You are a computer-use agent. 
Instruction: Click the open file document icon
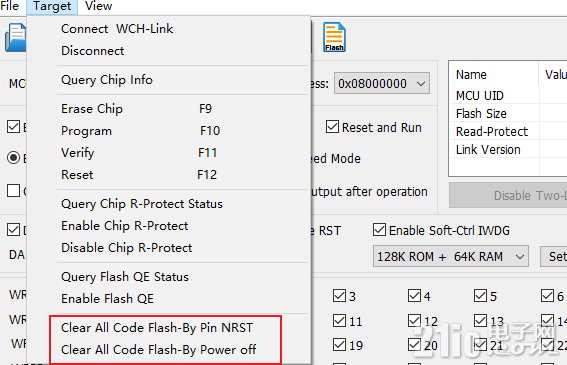16,37
